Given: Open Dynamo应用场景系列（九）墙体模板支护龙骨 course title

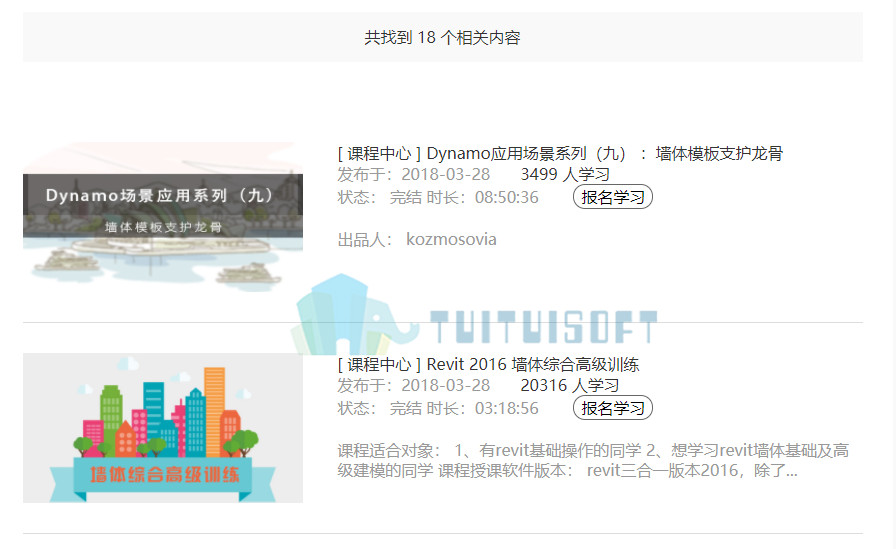Looking at the screenshot, I should (x=560, y=153).
